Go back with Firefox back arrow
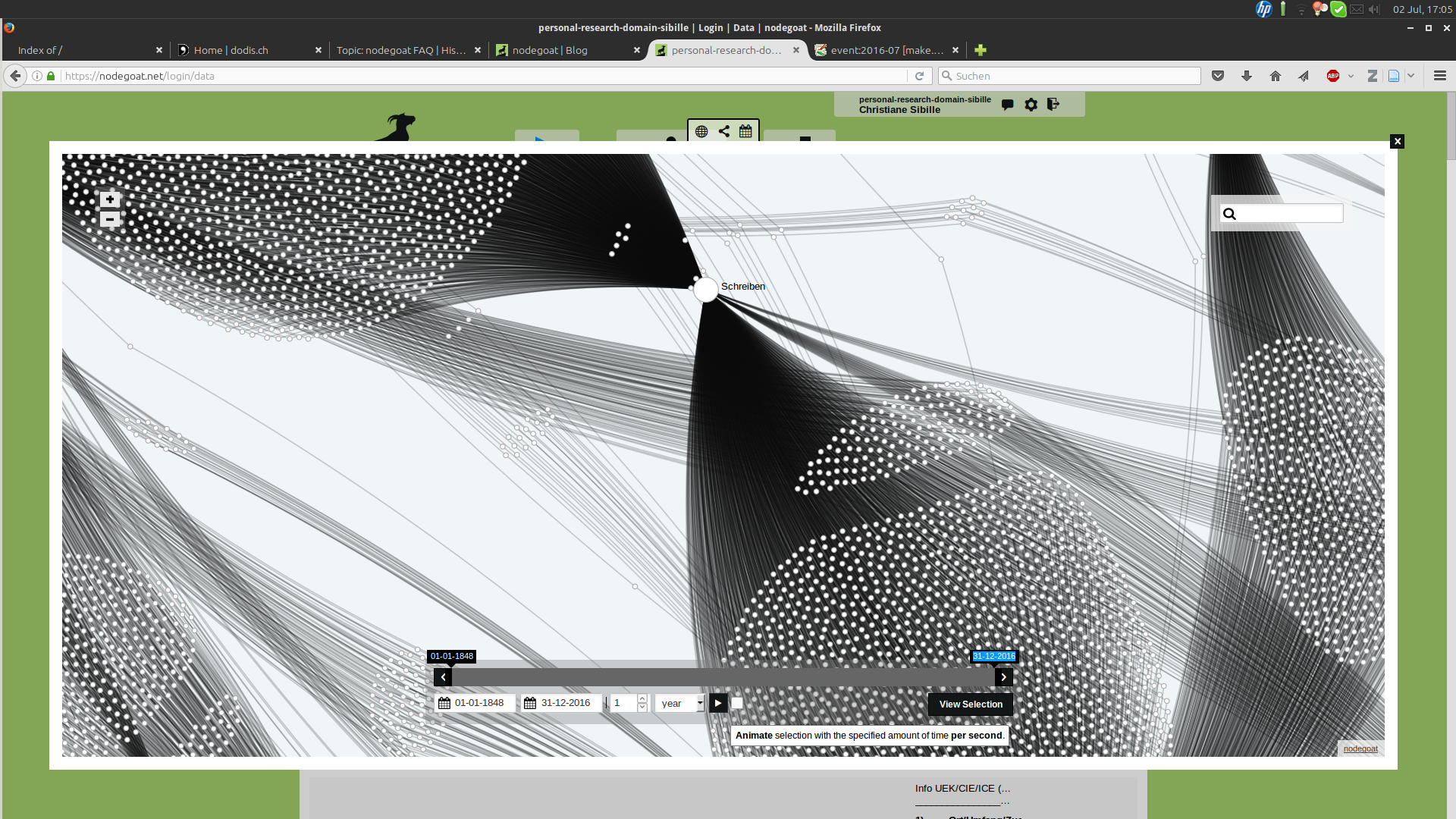Screen dimensions: 1456x819 tap(15, 76)
